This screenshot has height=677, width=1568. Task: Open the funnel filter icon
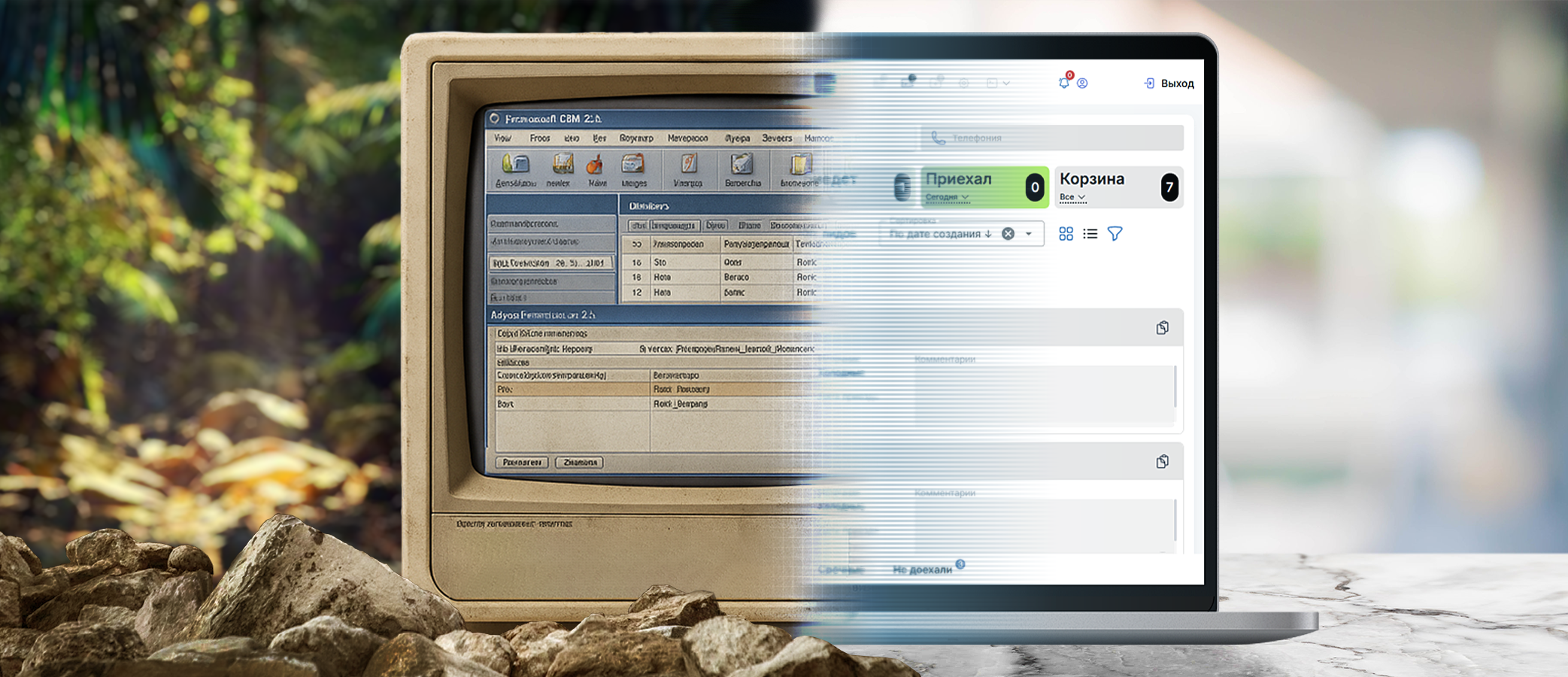1115,234
